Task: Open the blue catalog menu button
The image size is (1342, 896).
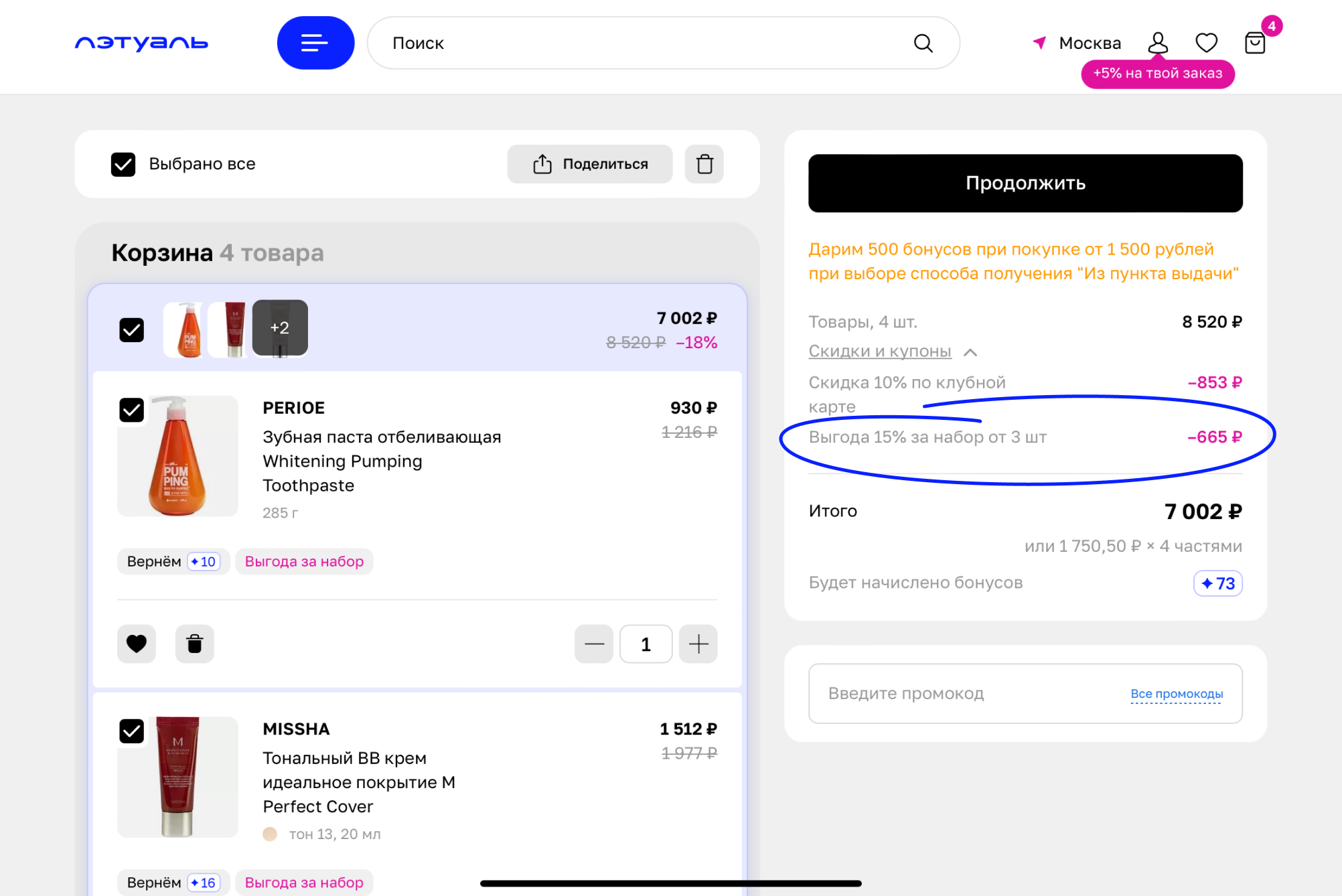Action: coord(315,43)
